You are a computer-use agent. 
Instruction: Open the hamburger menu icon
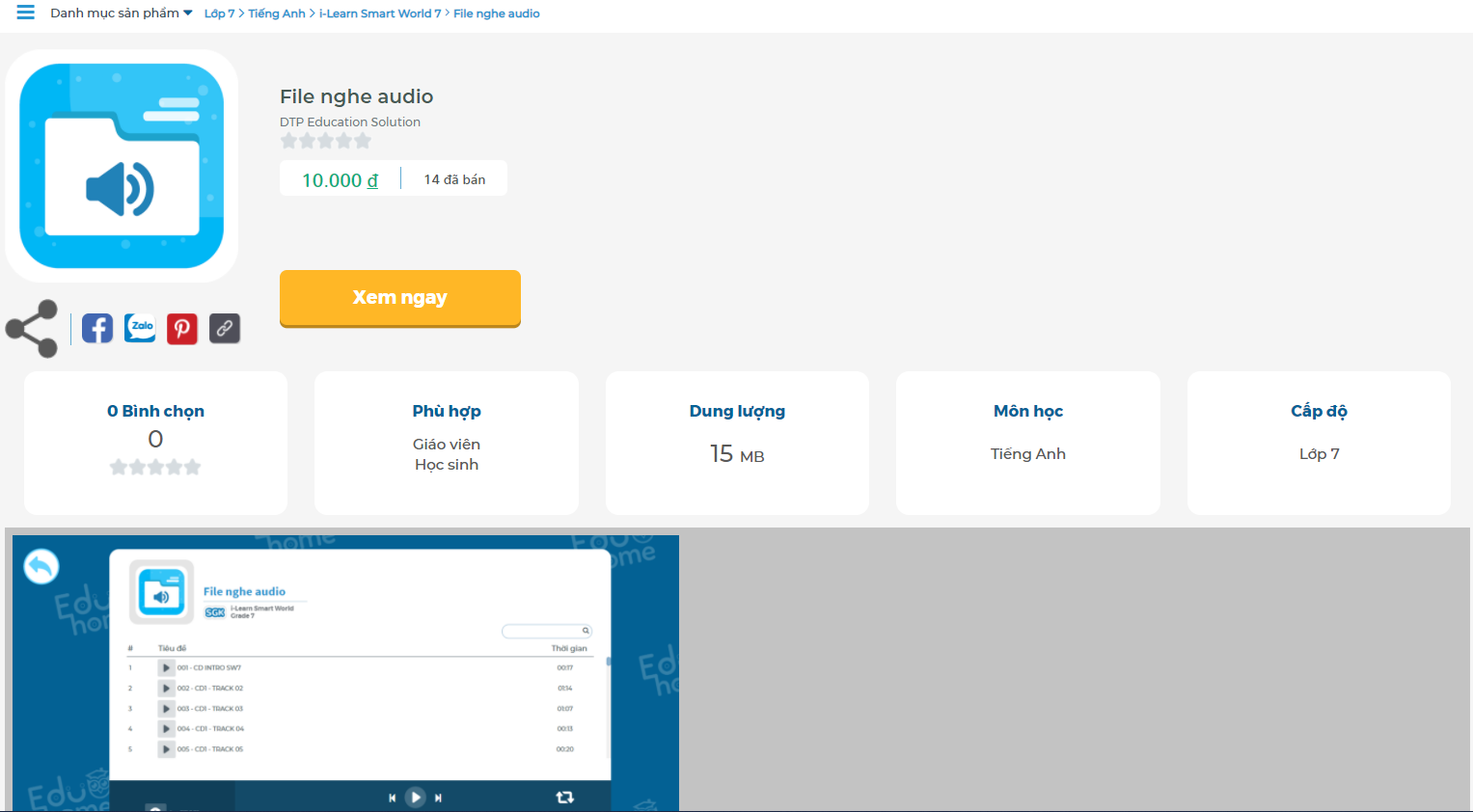26,13
